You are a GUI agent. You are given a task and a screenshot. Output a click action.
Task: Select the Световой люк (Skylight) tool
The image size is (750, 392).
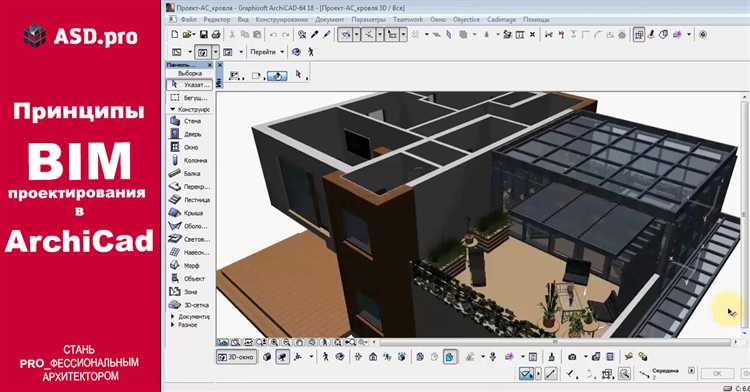(x=189, y=239)
